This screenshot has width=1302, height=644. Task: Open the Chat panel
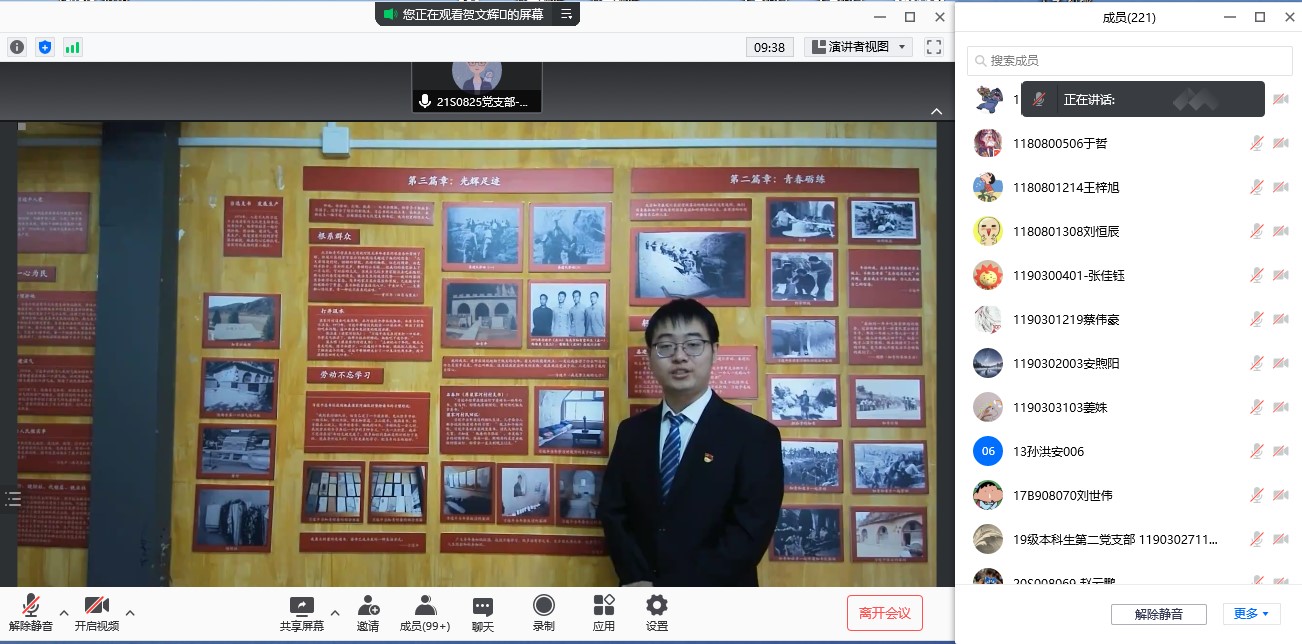coord(483,613)
